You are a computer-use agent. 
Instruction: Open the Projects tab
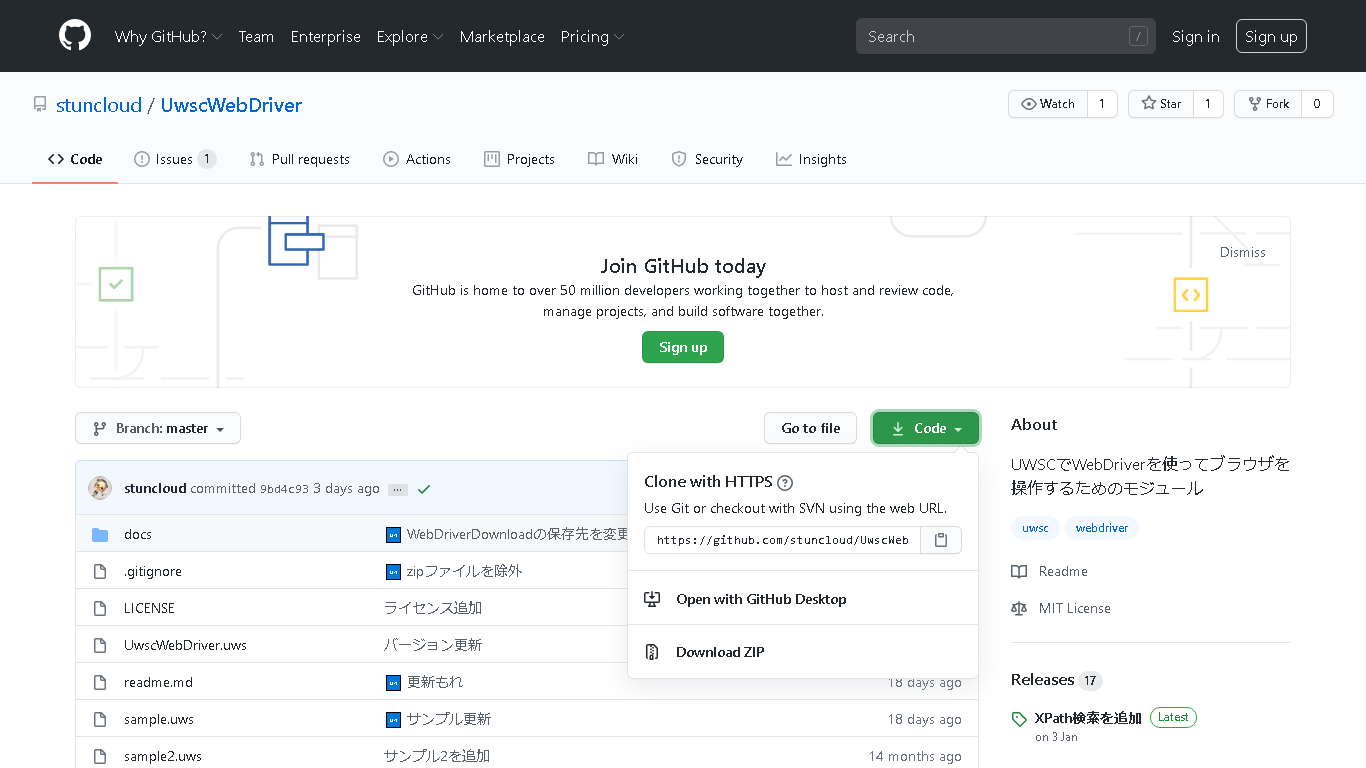tap(519, 159)
